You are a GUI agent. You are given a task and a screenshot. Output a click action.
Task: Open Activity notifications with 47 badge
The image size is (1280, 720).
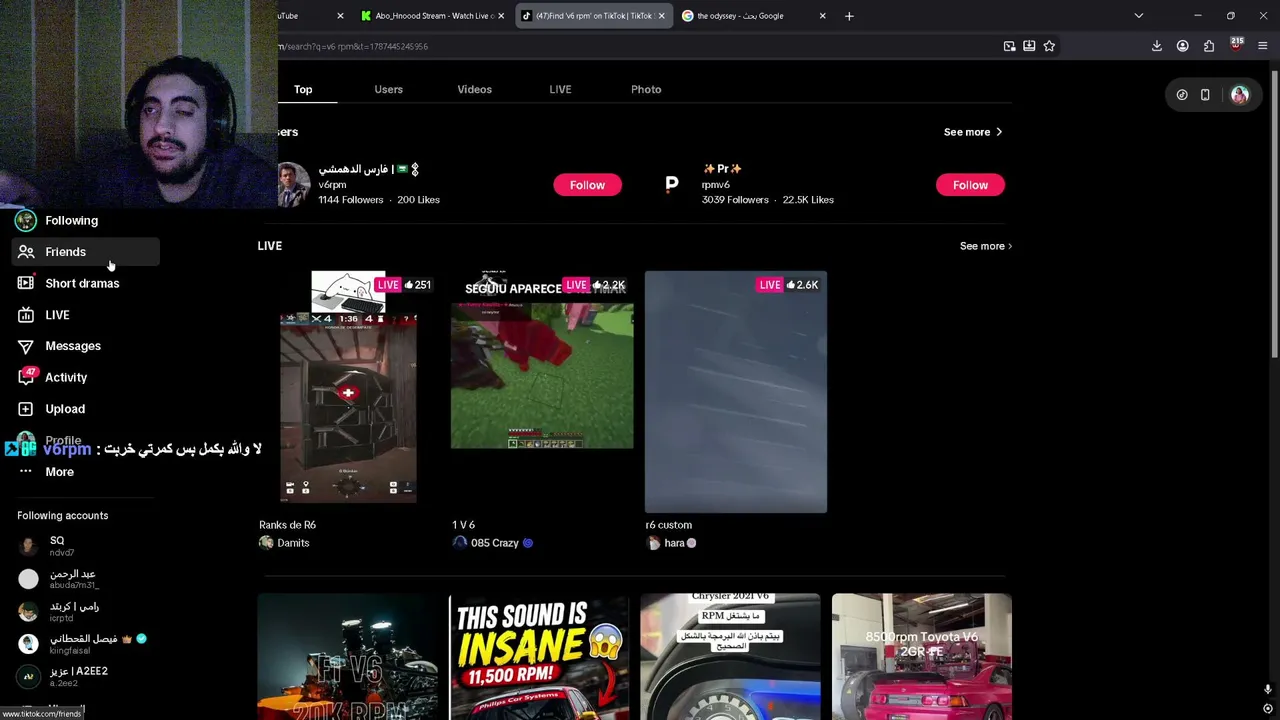pyautogui.click(x=66, y=377)
